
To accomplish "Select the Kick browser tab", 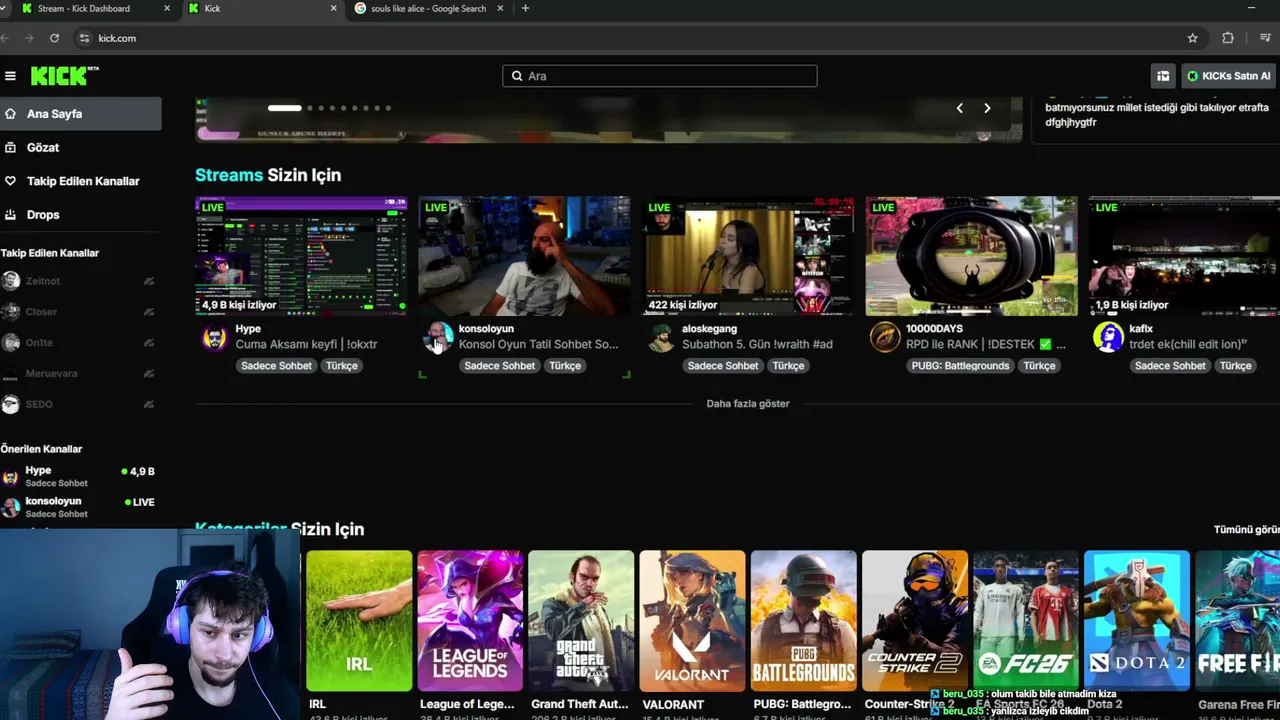I will coord(263,9).
